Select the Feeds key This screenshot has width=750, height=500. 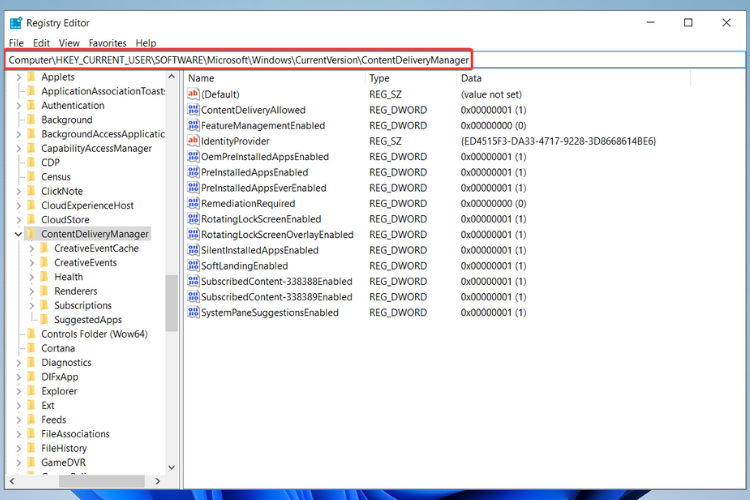[x=54, y=420]
